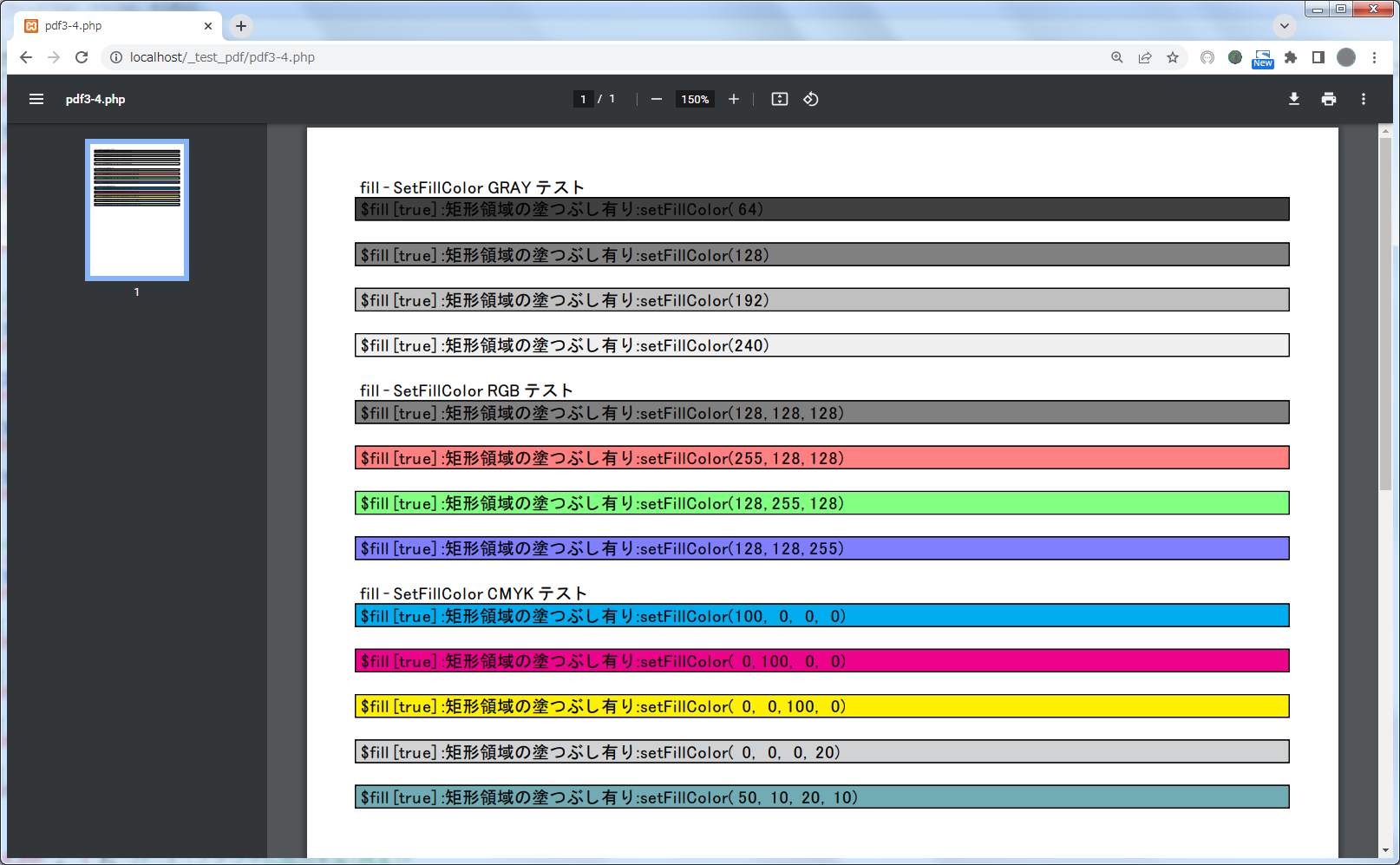Fit PDF to page
Viewport: 1400px width, 865px height.
(x=780, y=99)
